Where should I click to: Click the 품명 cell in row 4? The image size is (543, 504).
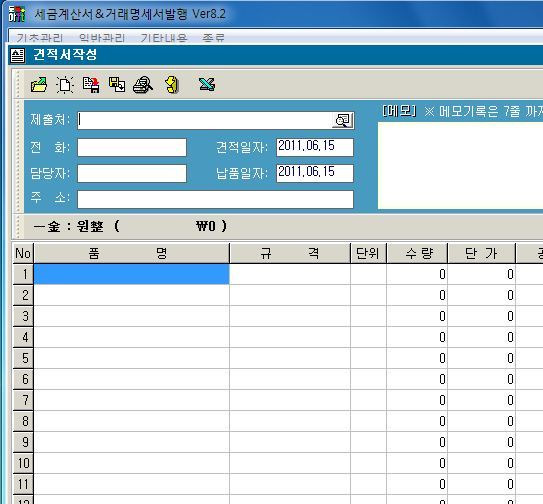(132, 337)
